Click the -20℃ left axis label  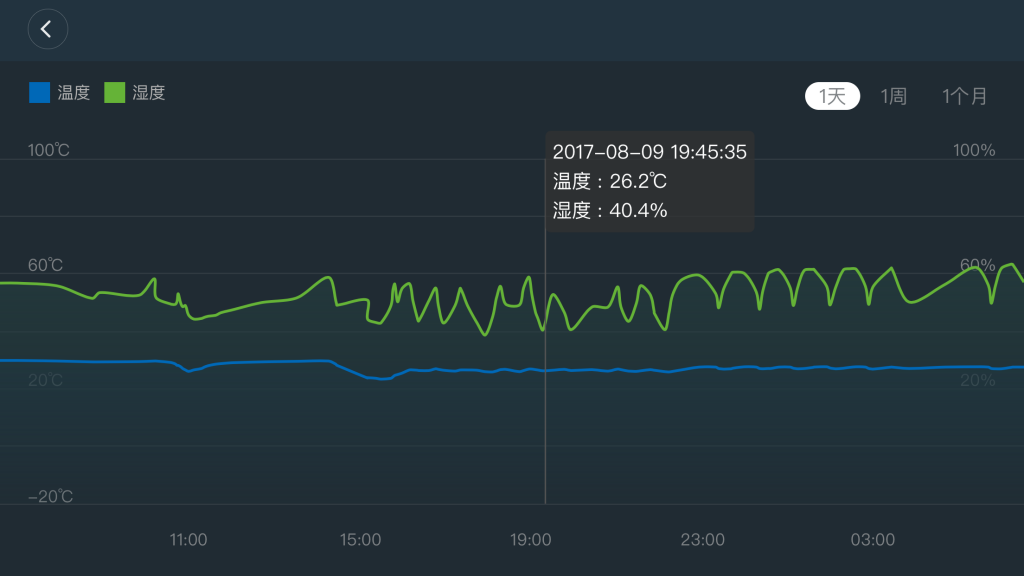click(49, 497)
